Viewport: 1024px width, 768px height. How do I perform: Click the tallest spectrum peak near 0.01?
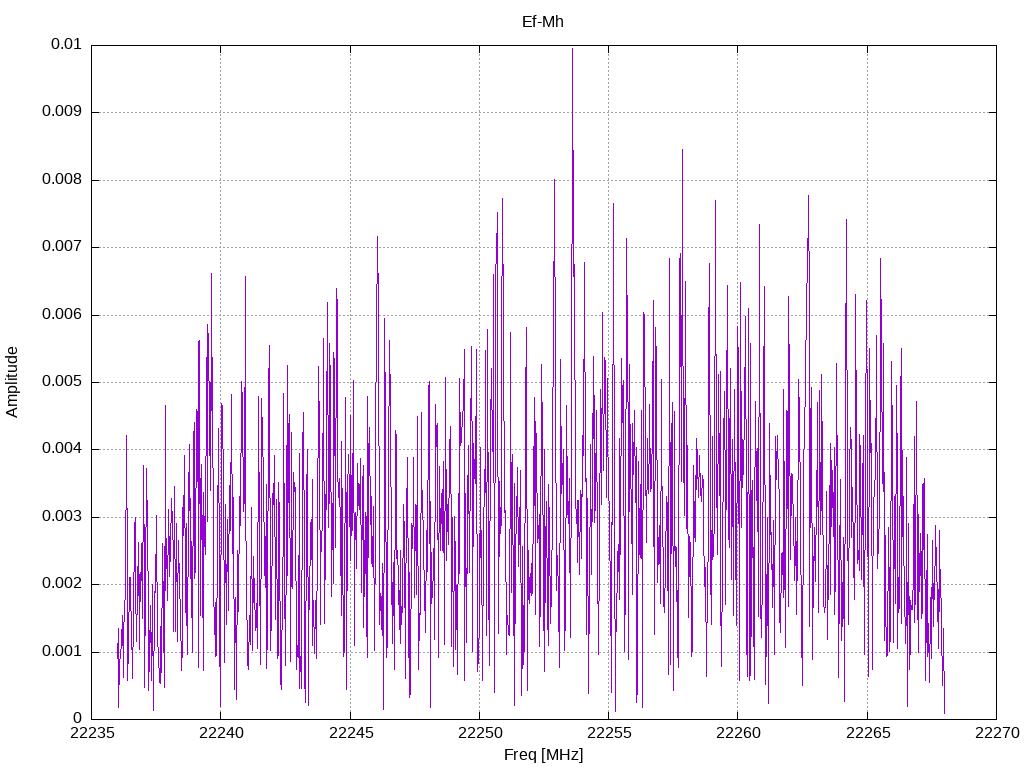[573, 50]
